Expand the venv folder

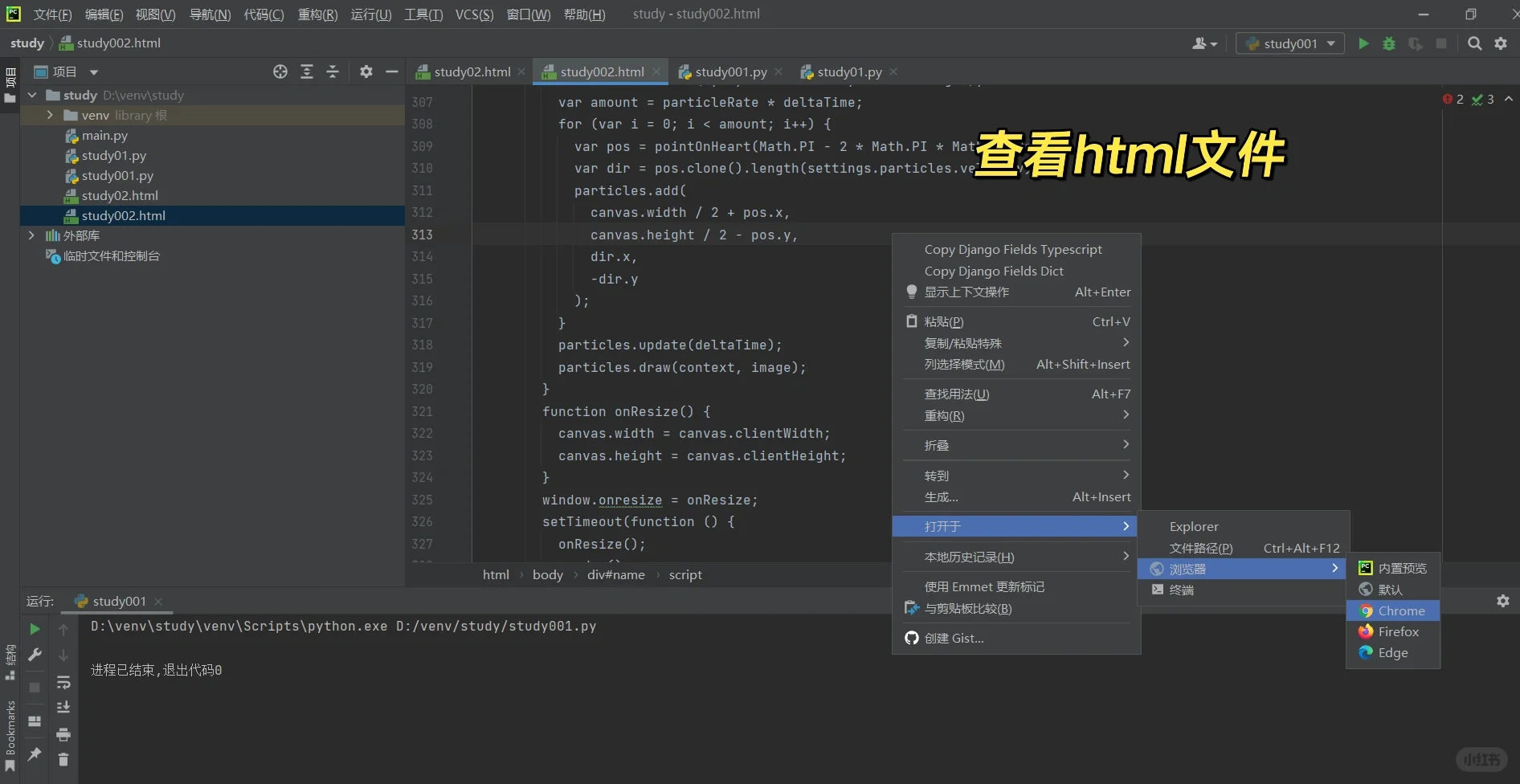50,115
